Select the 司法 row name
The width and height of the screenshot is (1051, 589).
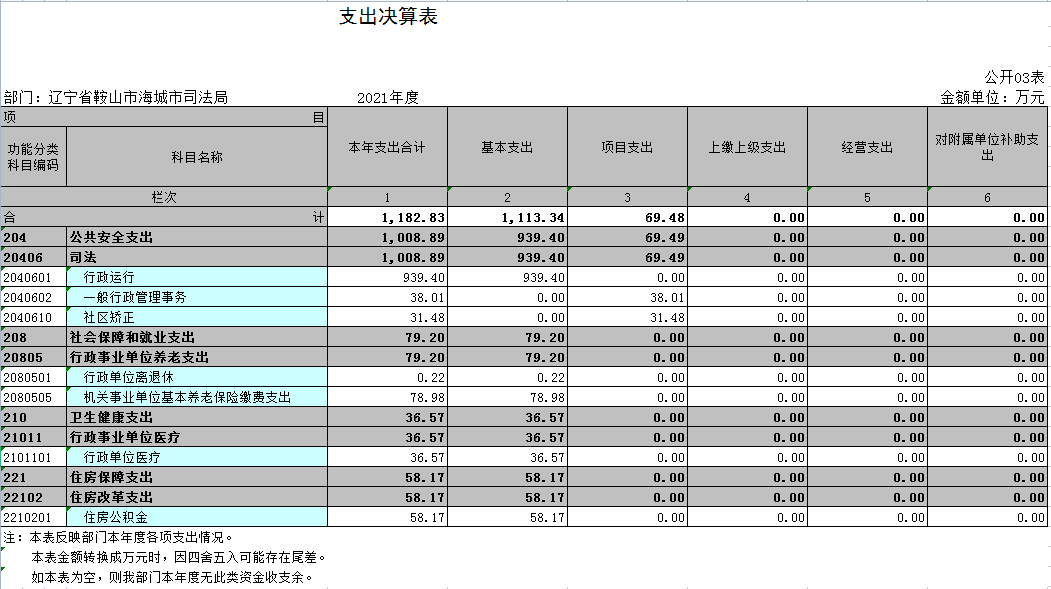click(197, 257)
